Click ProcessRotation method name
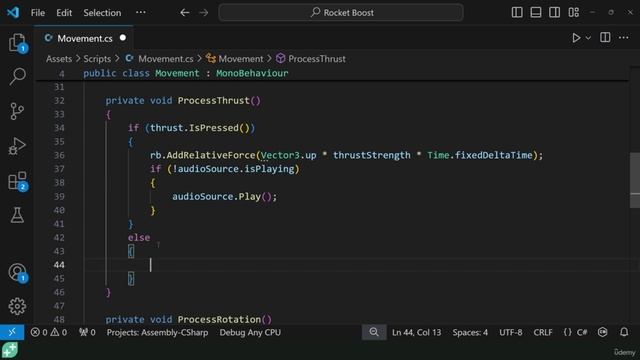The image size is (640, 360). [219, 319]
